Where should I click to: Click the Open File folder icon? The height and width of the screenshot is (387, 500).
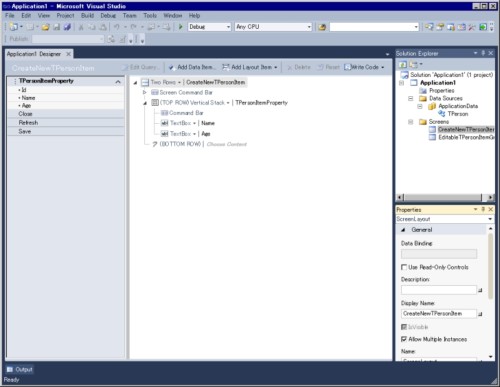click(45, 27)
